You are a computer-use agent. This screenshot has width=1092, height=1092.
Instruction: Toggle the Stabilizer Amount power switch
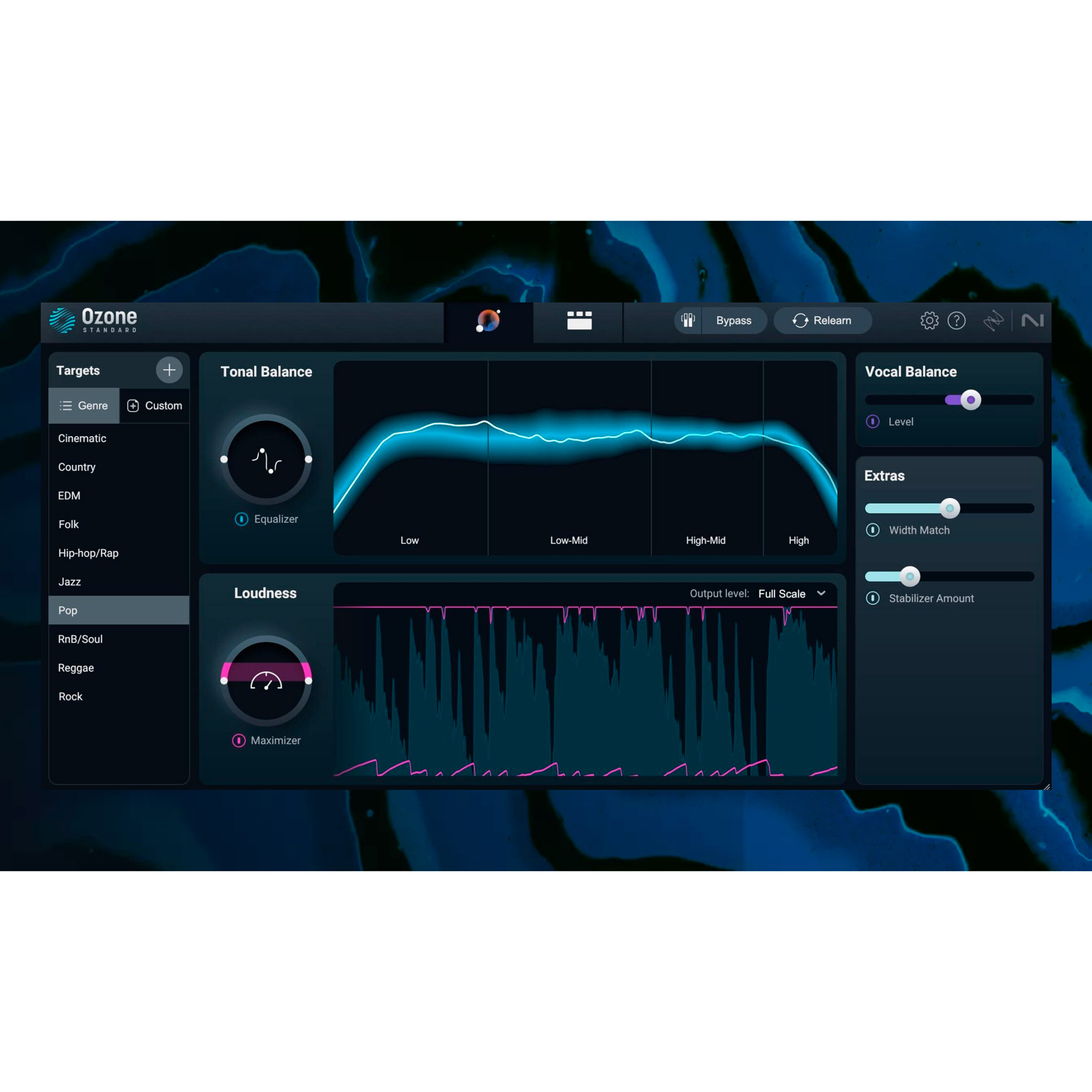tap(873, 598)
